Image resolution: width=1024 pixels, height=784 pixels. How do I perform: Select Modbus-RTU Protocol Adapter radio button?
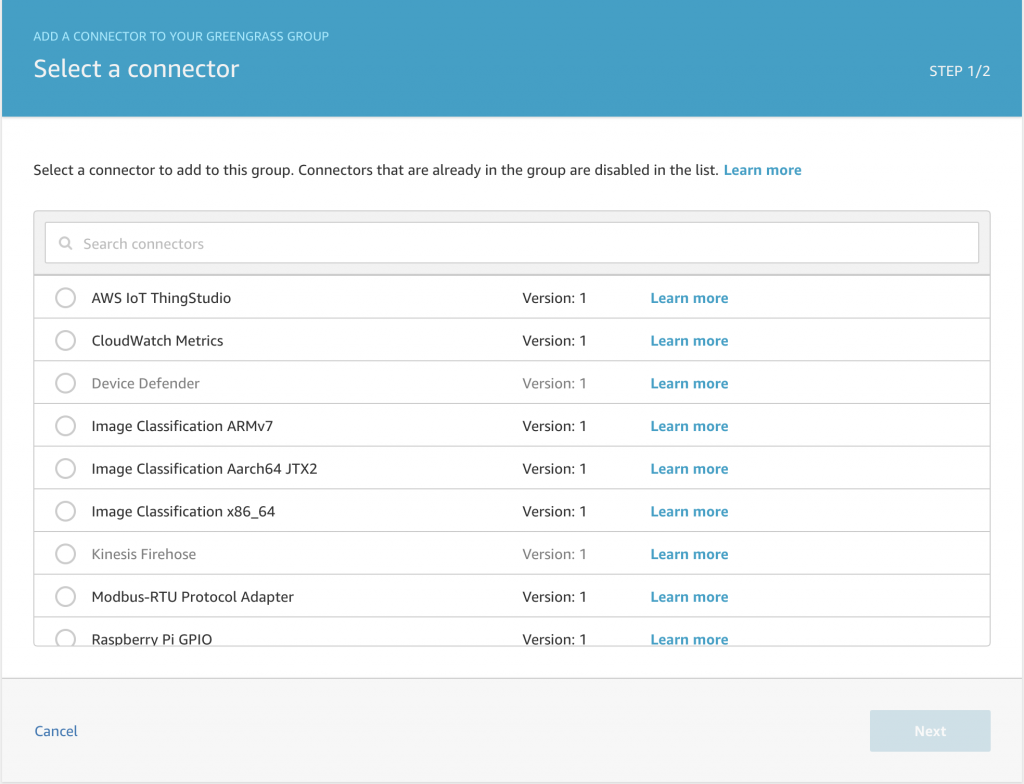tap(65, 596)
